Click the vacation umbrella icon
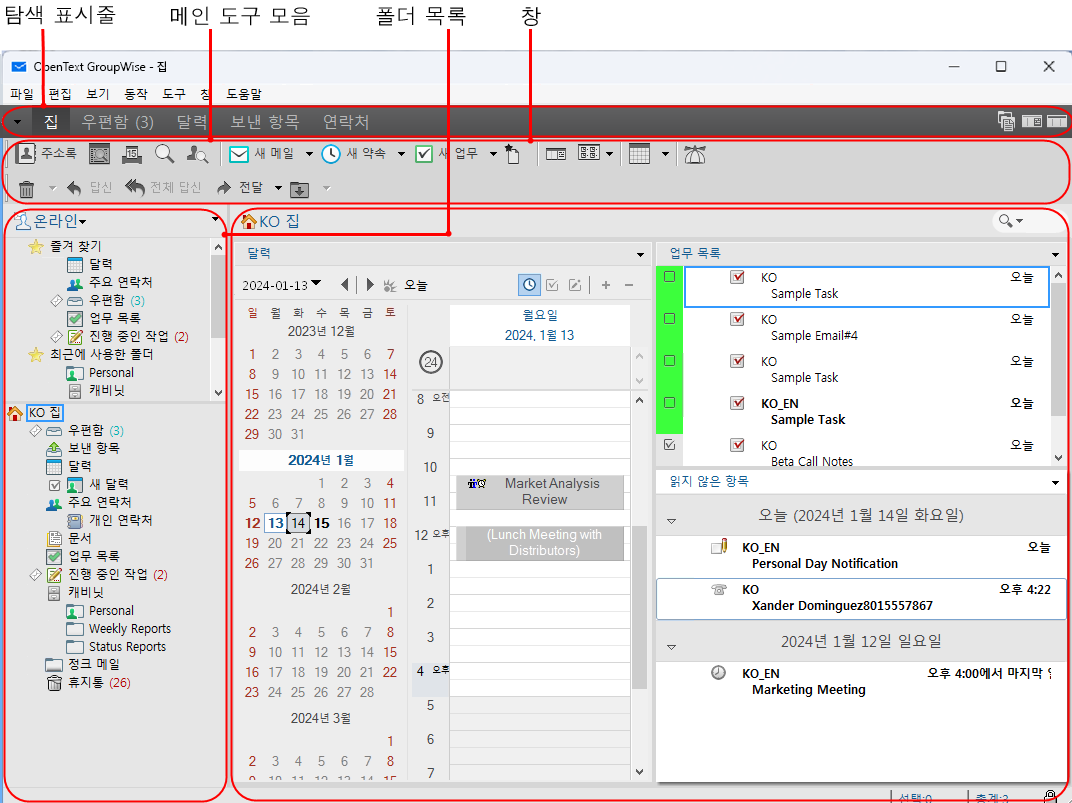 (x=695, y=154)
